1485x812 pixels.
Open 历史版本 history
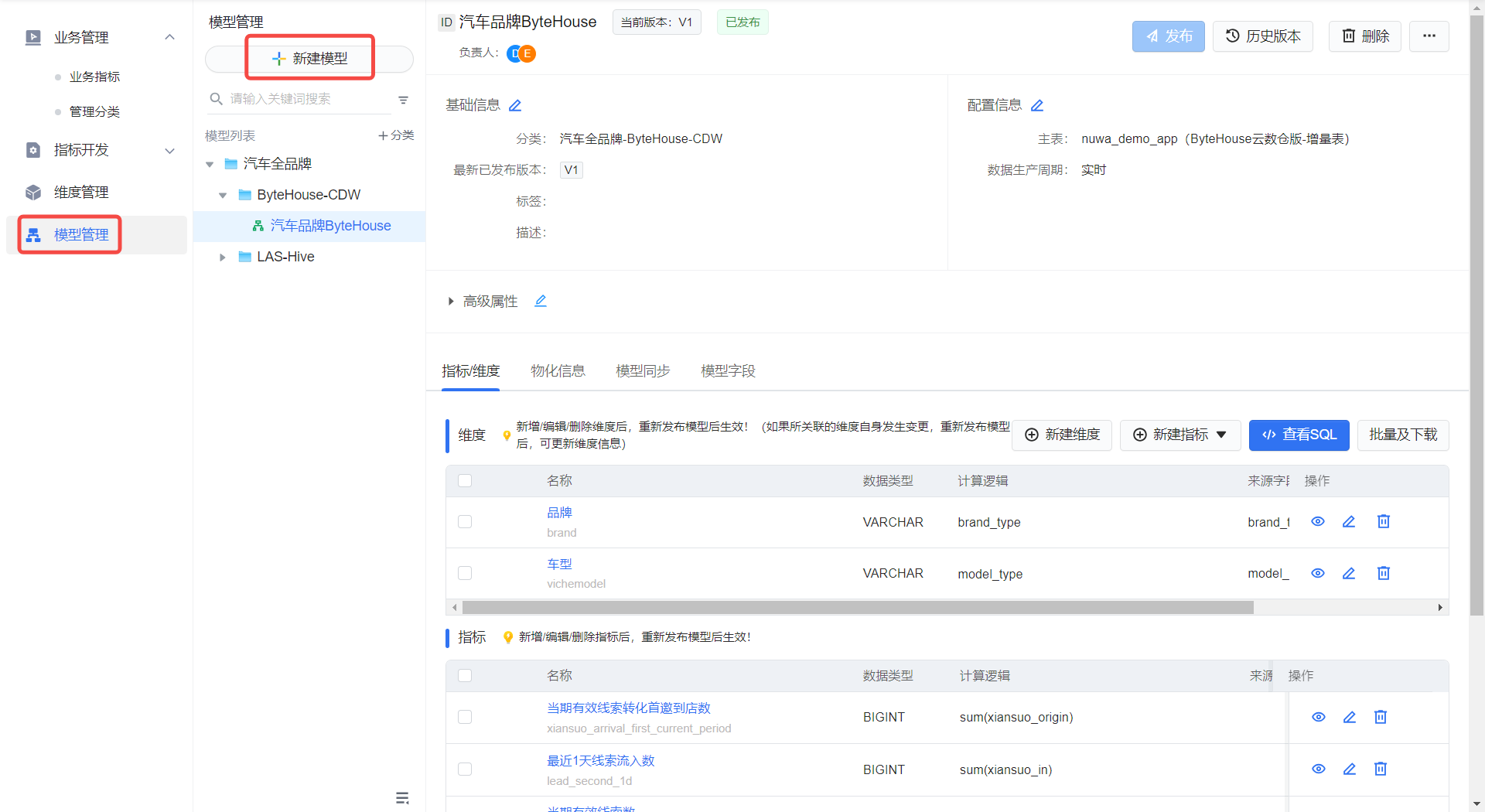(1263, 36)
